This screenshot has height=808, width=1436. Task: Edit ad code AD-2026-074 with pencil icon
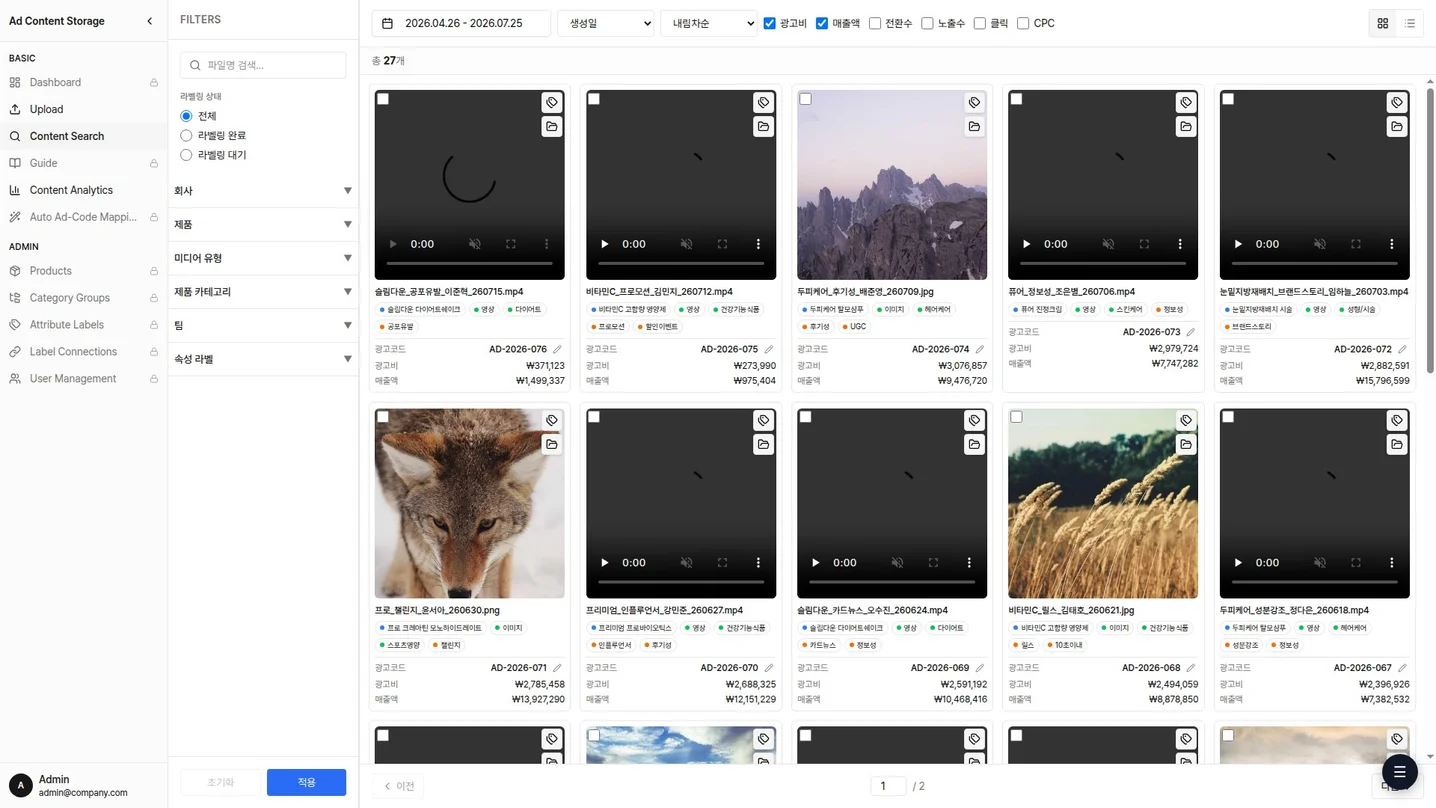click(980, 349)
